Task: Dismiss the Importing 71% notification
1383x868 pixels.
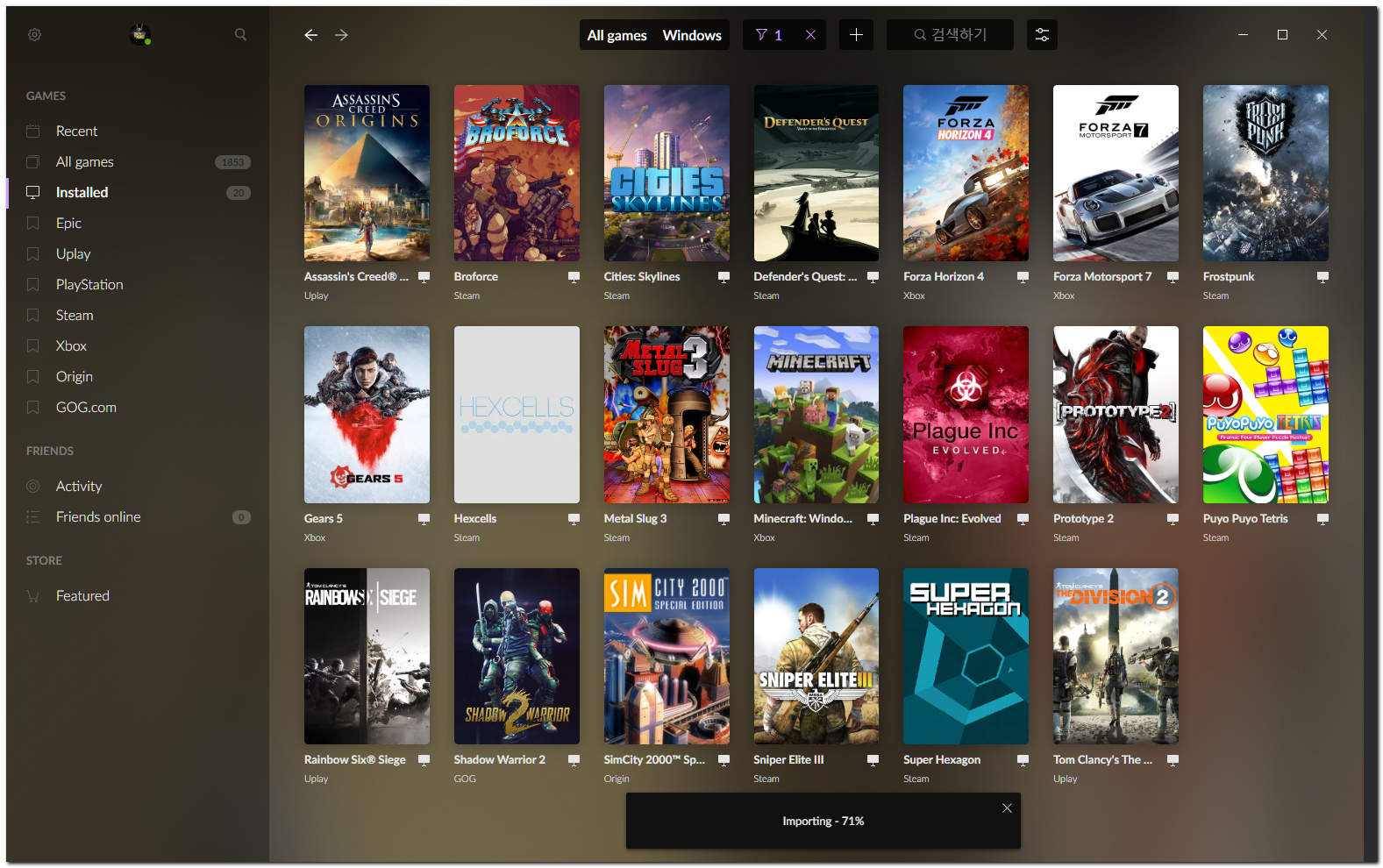Action: click(x=1007, y=808)
